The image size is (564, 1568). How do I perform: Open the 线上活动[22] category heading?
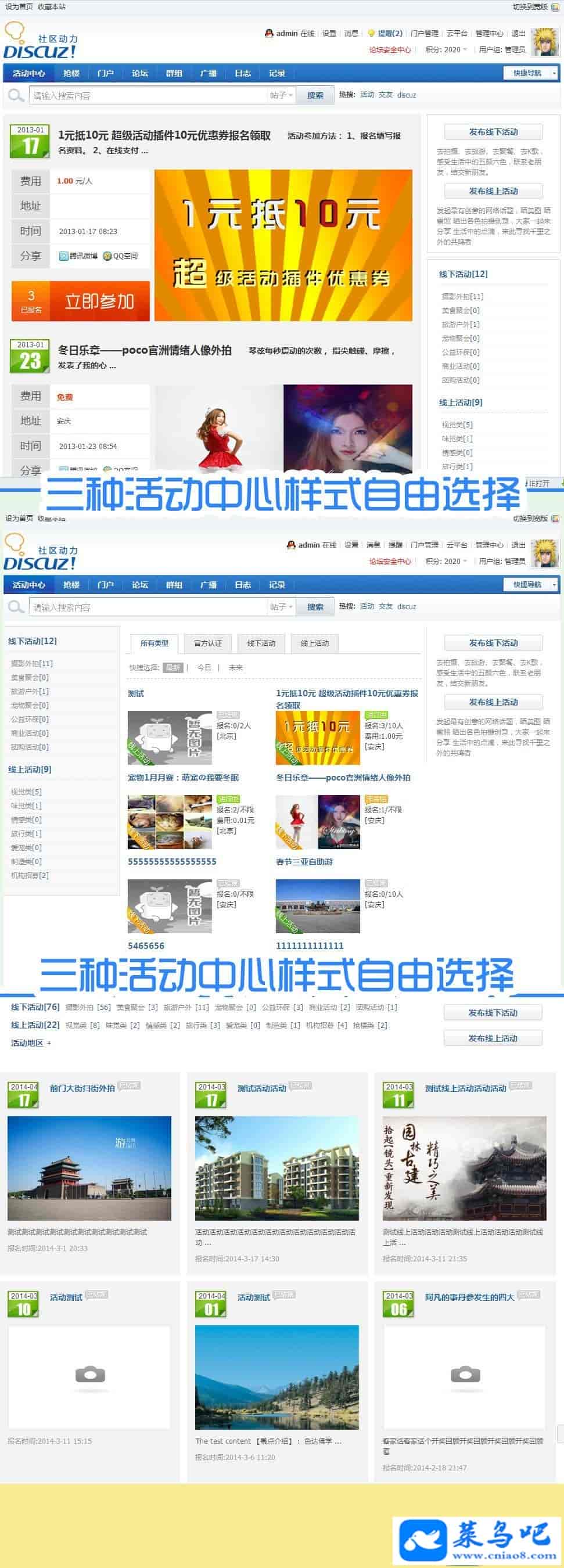(x=35, y=1025)
